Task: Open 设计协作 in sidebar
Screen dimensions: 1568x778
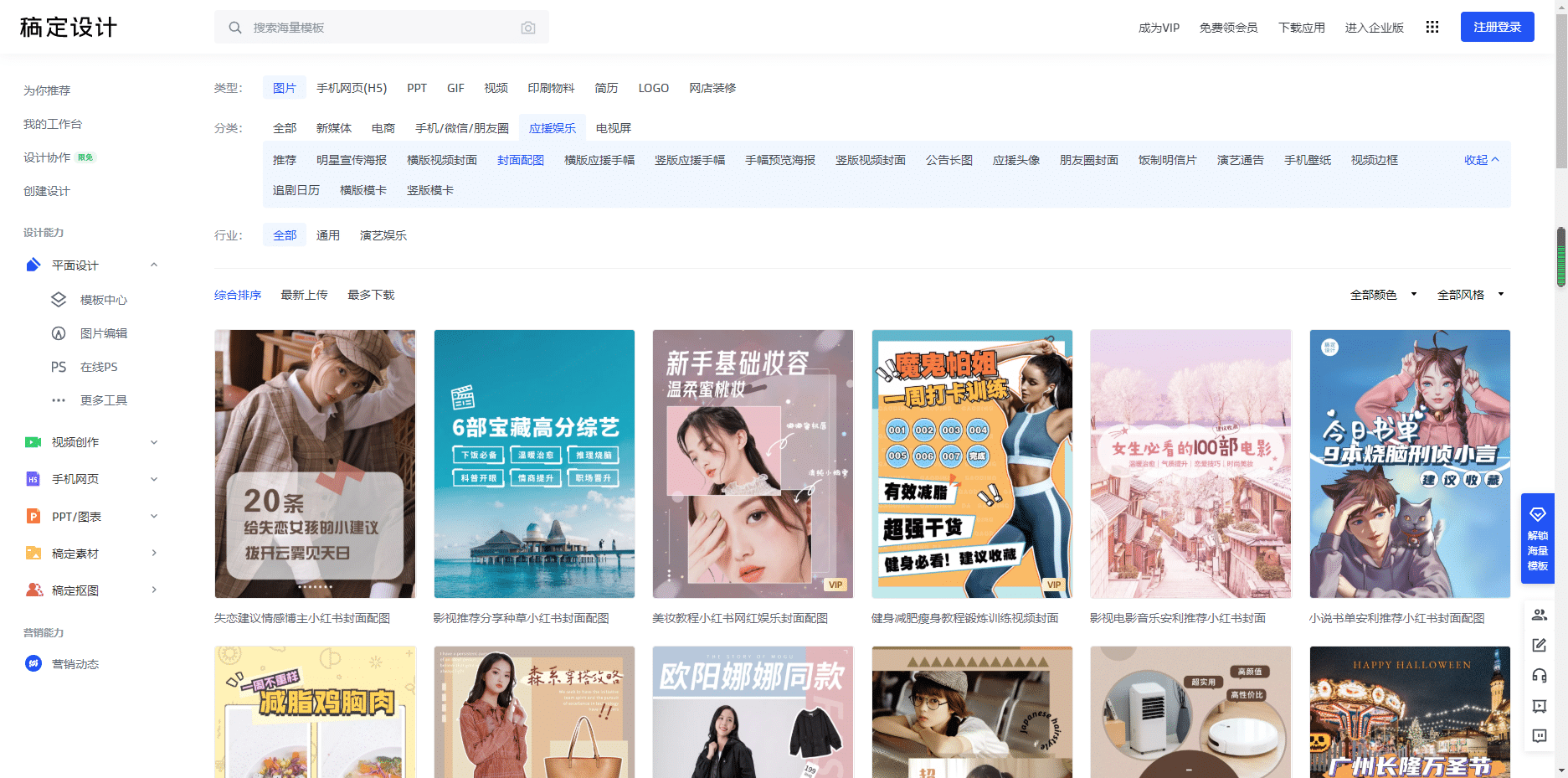Action: [47, 157]
